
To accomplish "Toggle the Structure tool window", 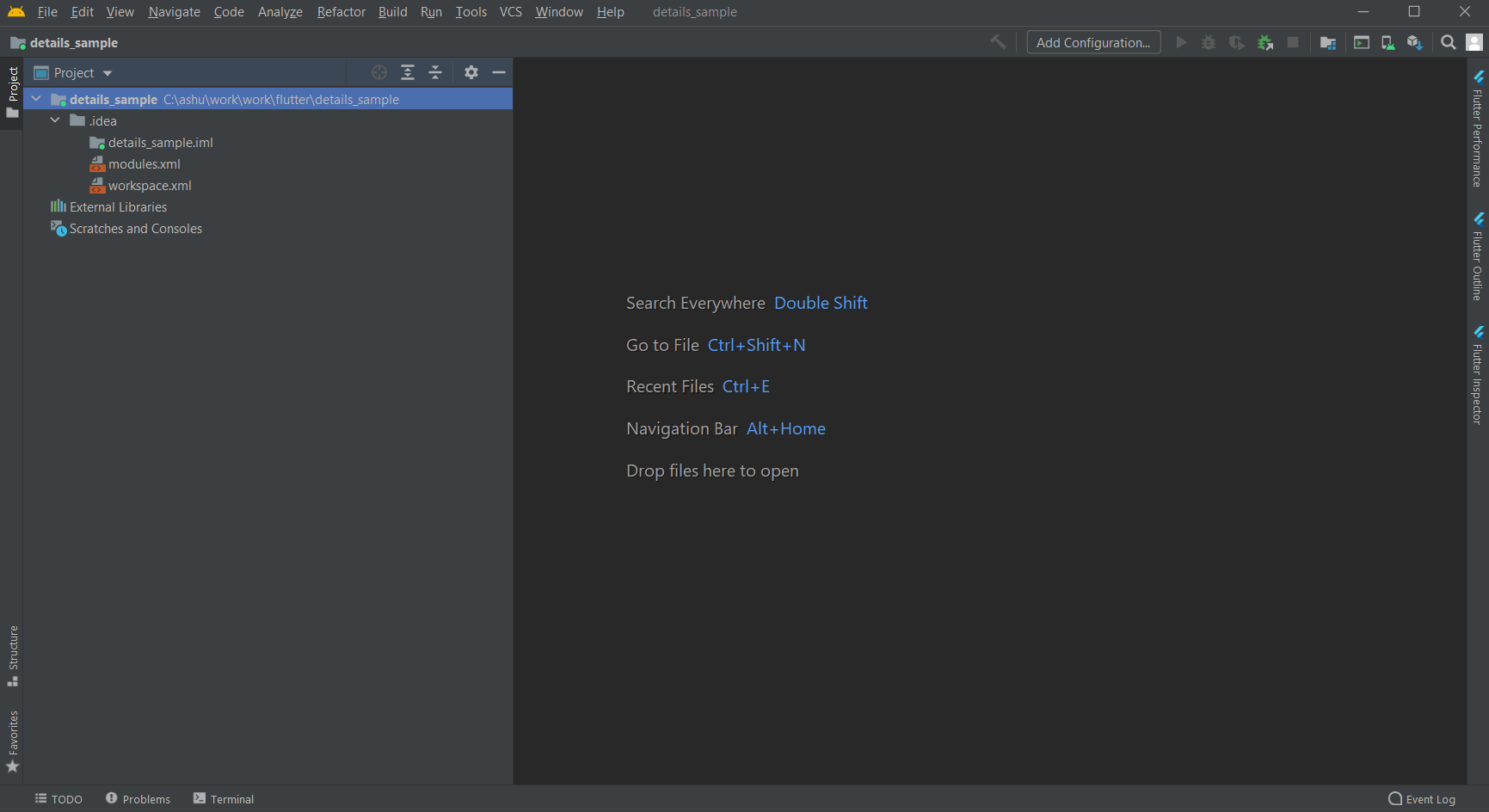I will point(13,655).
